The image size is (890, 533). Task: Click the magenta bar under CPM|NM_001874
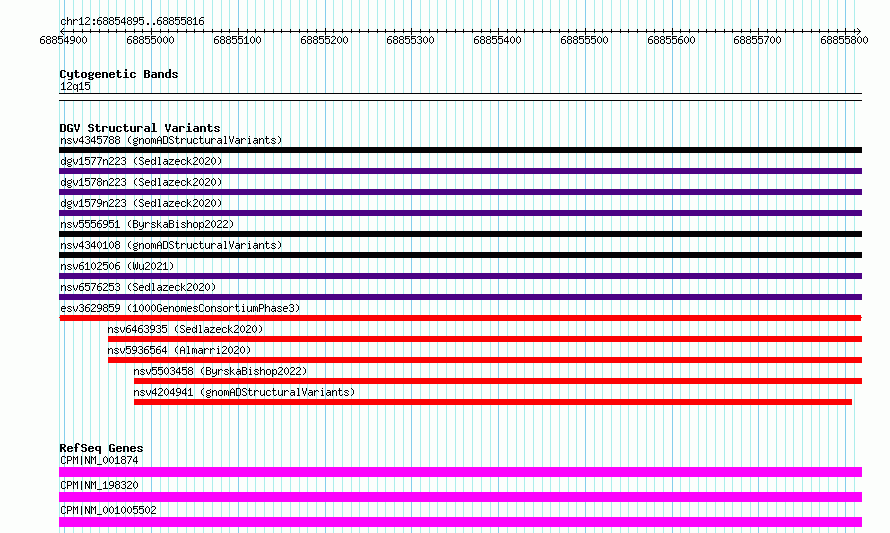[460, 472]
